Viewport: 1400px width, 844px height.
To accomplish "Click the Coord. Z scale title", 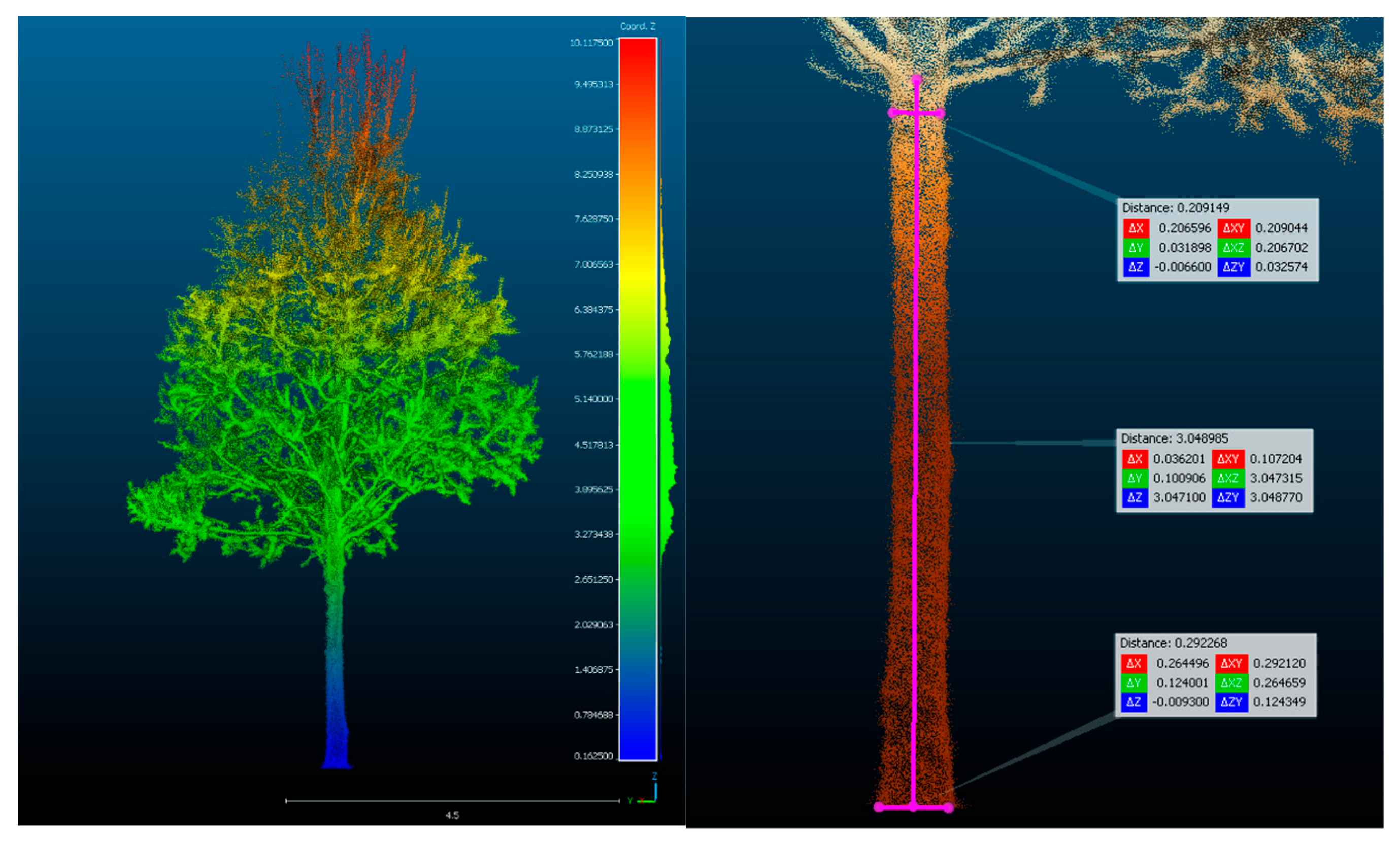I will pyautogui.click(x=638, y=27).
